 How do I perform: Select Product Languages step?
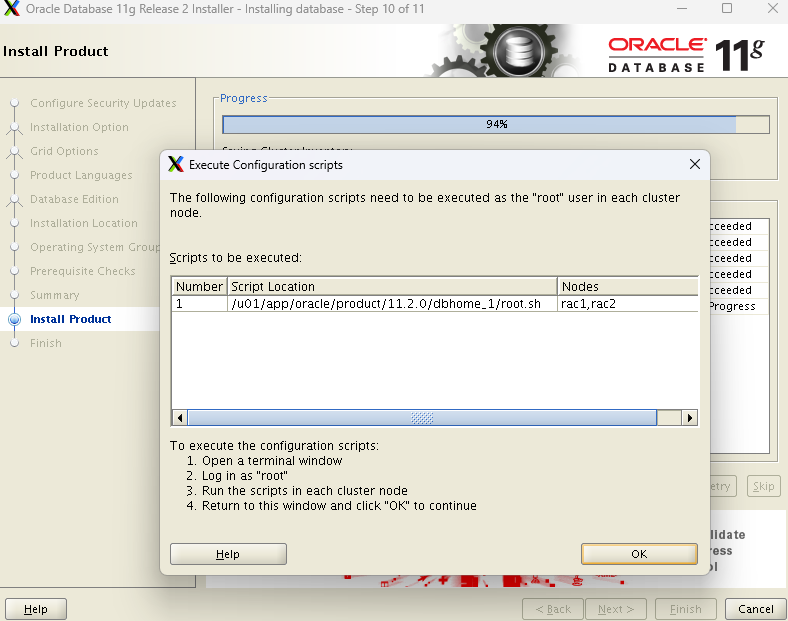(x=81, y=175)
